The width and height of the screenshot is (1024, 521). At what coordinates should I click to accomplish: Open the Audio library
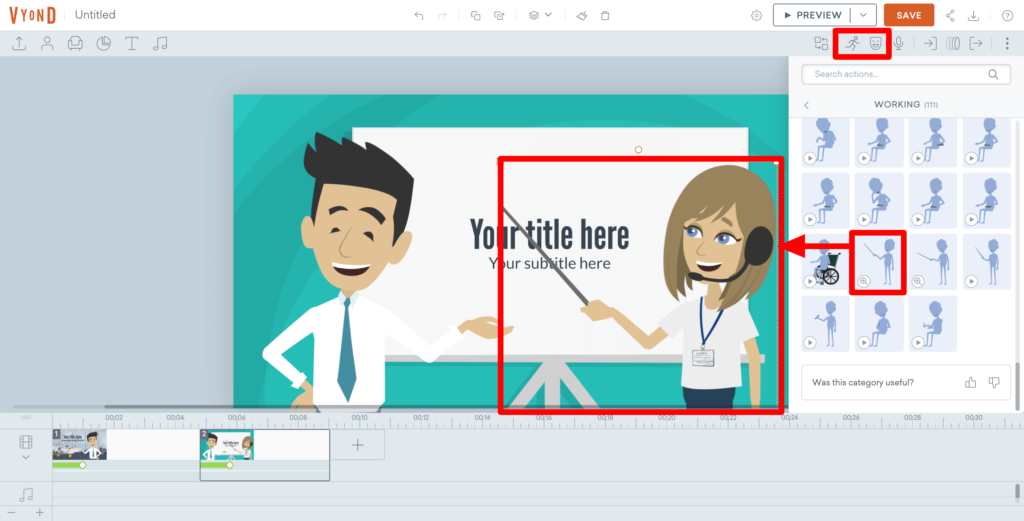(x=160, y=44)
